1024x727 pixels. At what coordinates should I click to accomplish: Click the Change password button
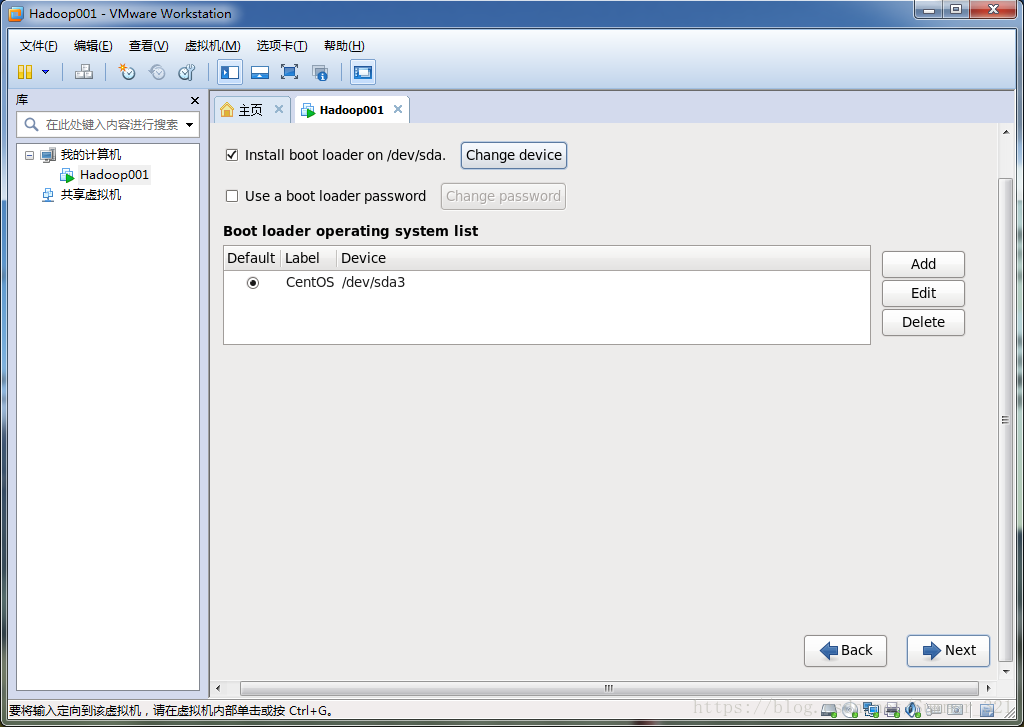504,197
